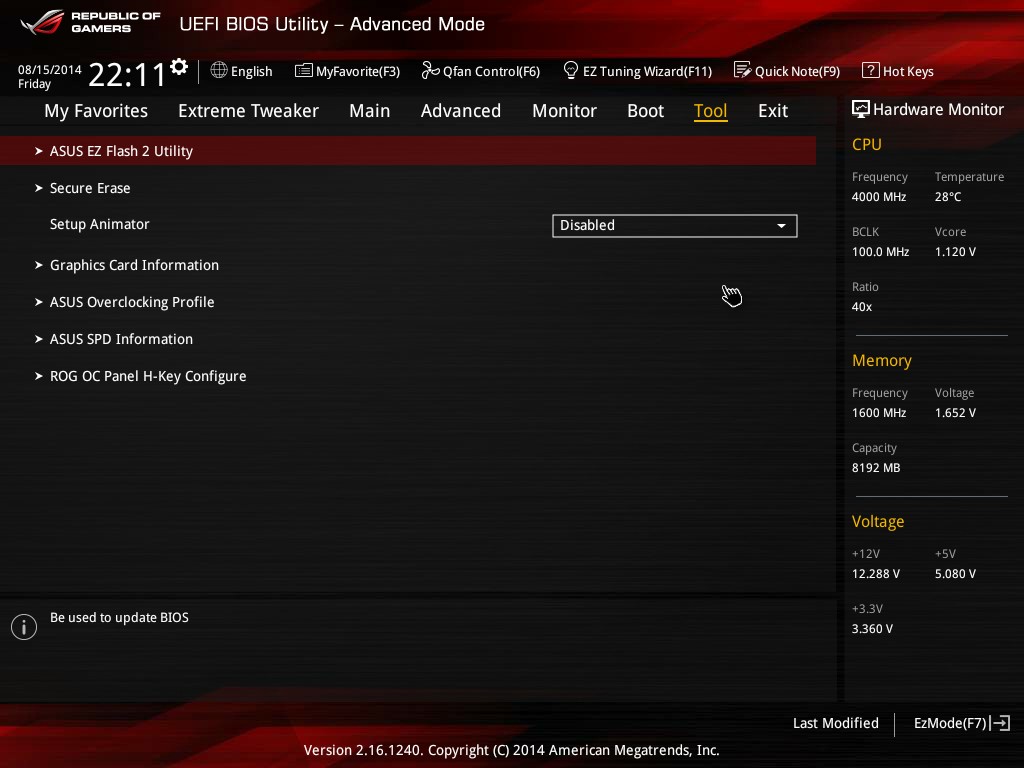Click the EZ Tuning Wizard lightbulb icon
The image size is (1024, 768).
coord(570,70)
